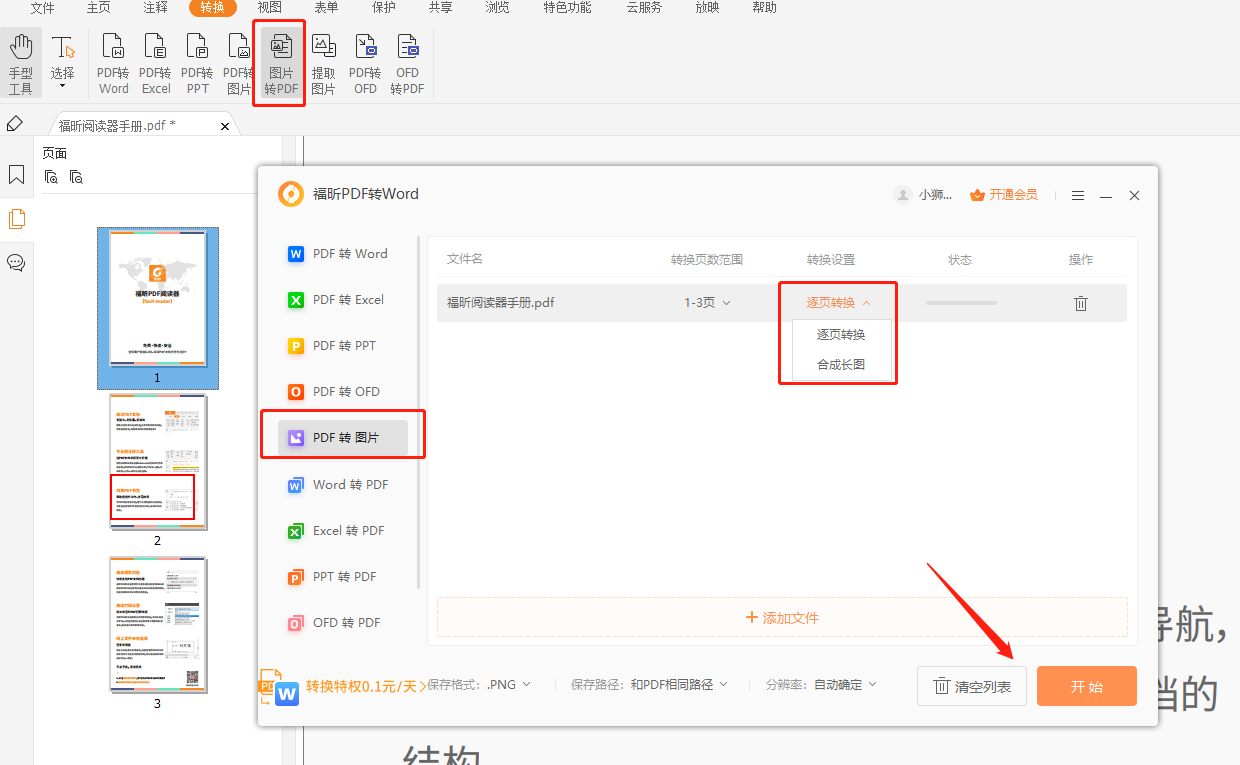Select PDF 转 Excel in the sidebar
The image size is (1240, 765).
point(347,300)
